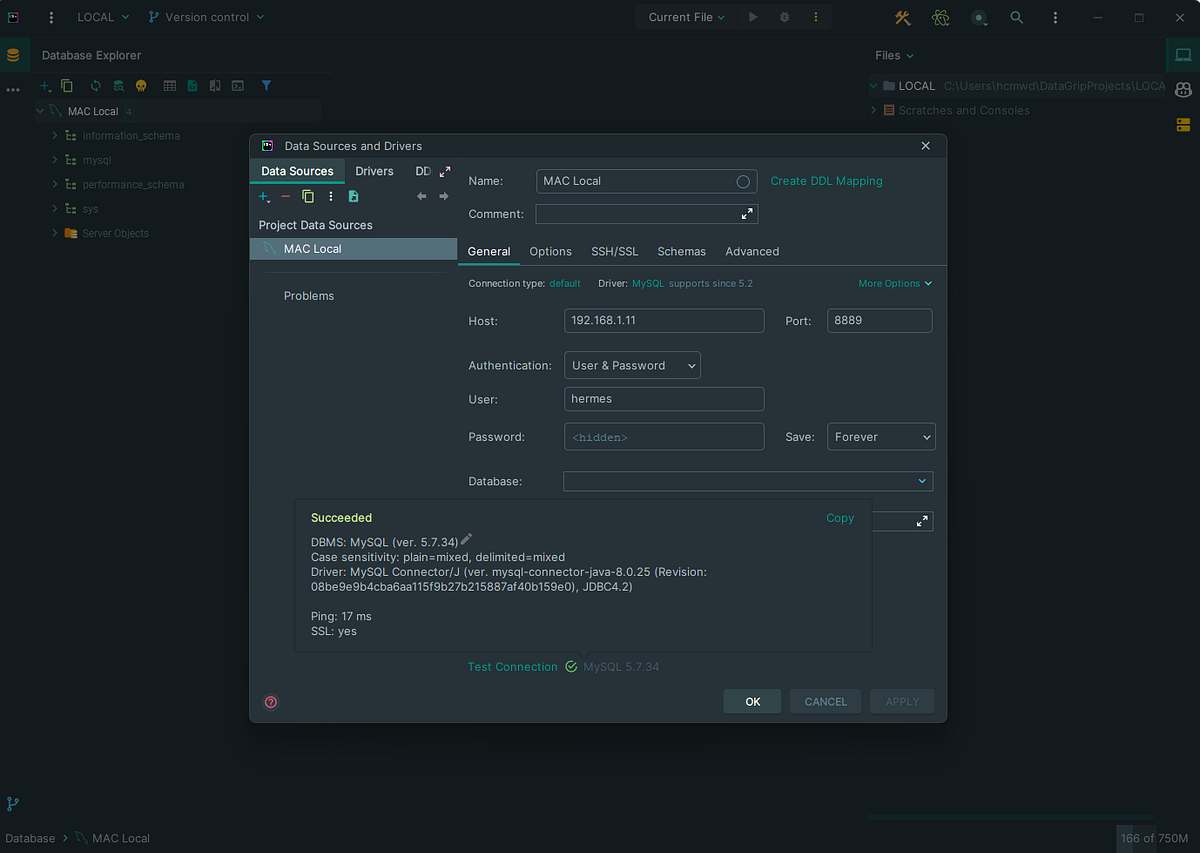
Task: Open the query console icon in Explorer toolbar
Action: tap(238, 86)
